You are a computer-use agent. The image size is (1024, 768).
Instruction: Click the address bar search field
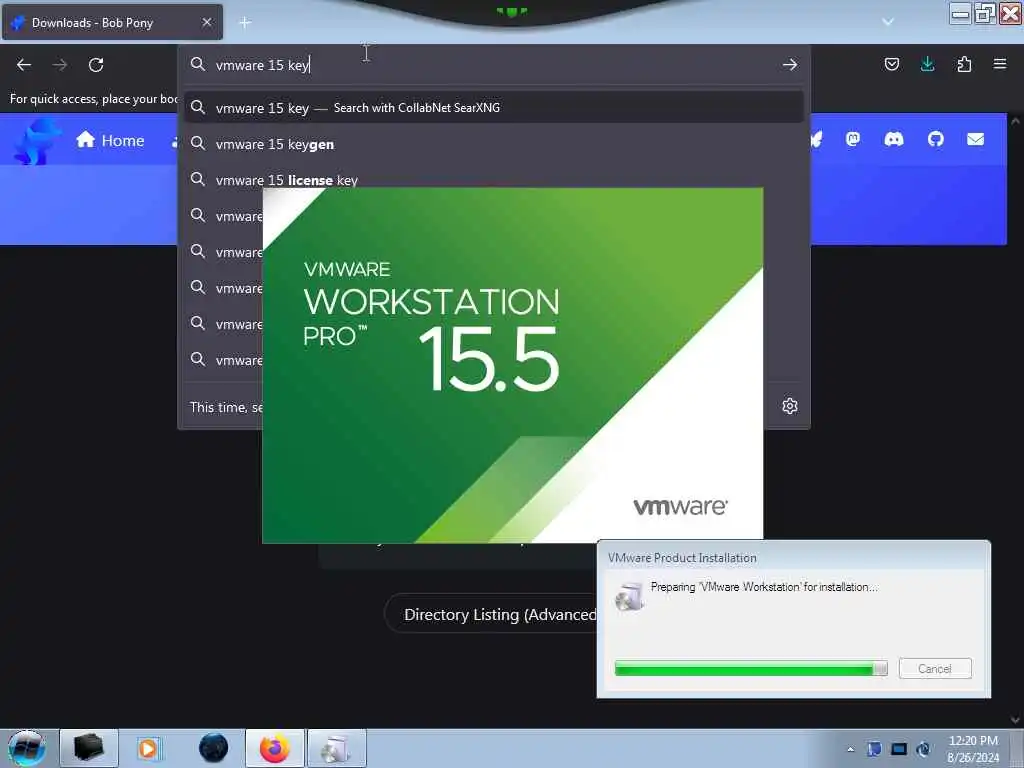coord(493,65)
